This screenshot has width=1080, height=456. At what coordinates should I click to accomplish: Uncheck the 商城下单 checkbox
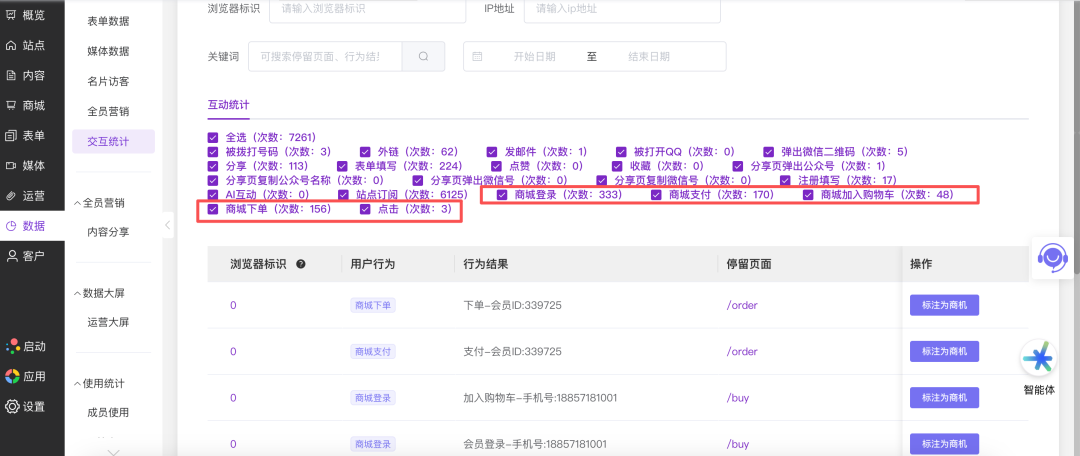pyautogui.click(x=213, y=210)
